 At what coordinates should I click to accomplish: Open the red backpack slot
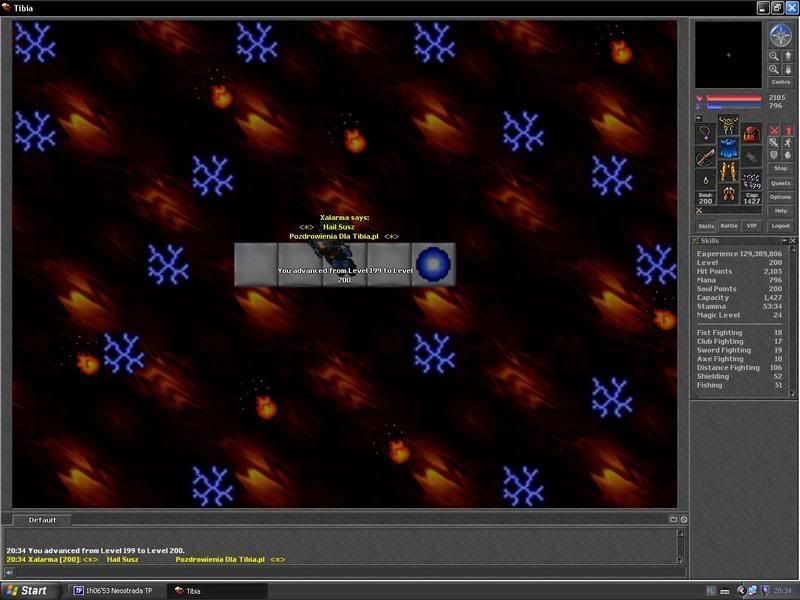pyautogui.click(x=752, y=134)
